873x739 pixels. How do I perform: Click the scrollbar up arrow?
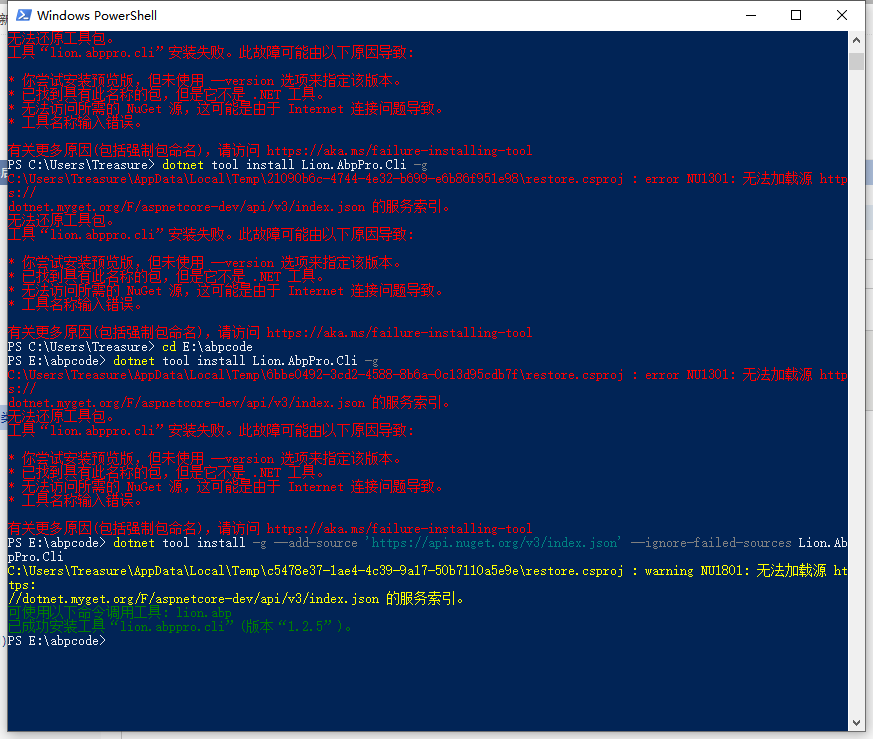pyautogui.click(x=857, y=39)
